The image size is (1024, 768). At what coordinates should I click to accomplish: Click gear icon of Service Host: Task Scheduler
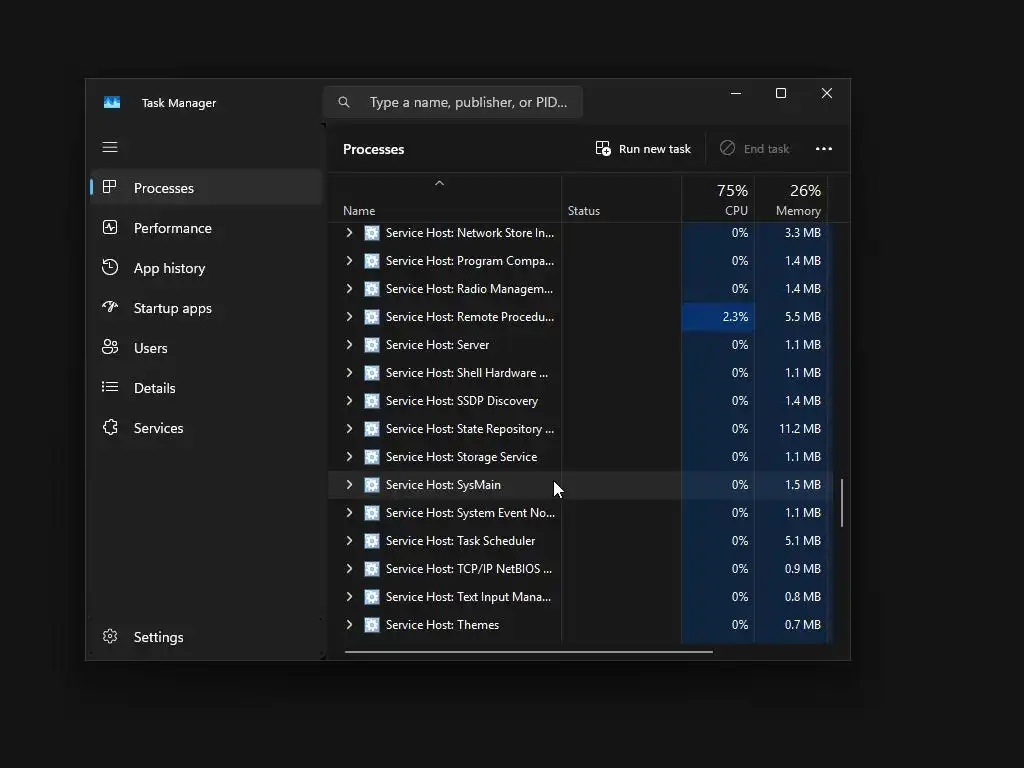pyautogui.click(x=372, y=541)
